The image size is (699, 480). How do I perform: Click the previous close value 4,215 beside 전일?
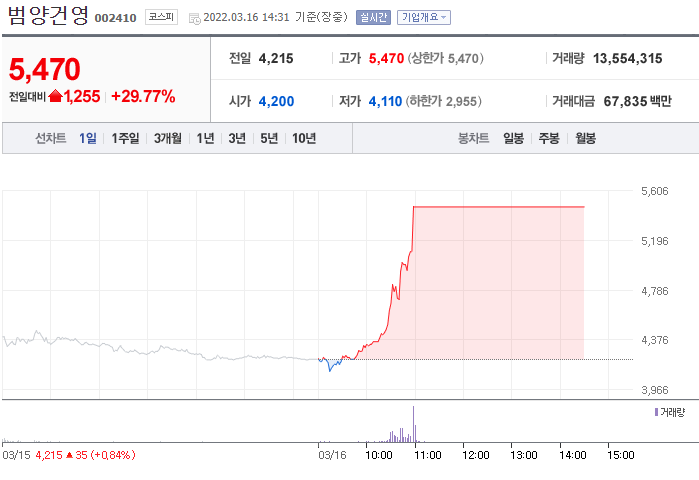click(276, 58)
